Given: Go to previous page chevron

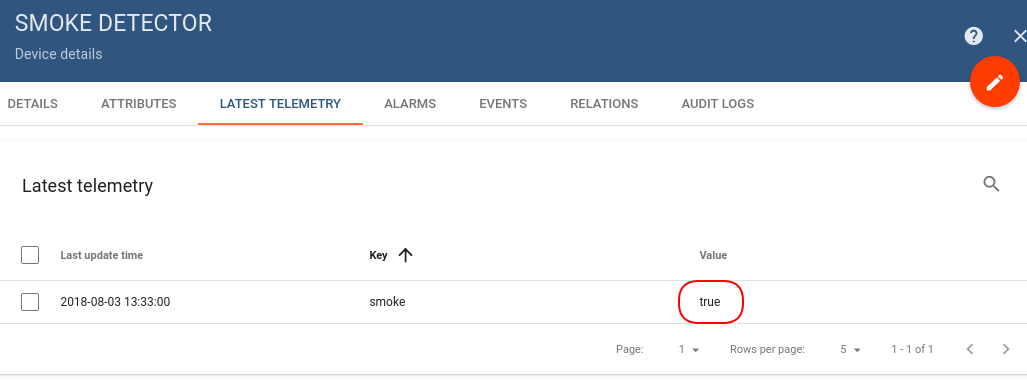Looking at the screenshot, I should (970, 349).
